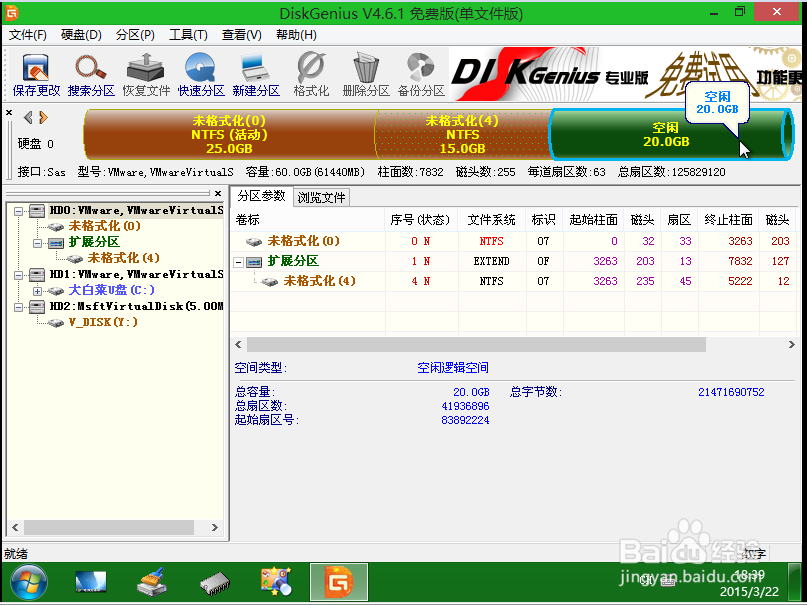Click 新建分区 new partition toolbar icon

(256, 75)
